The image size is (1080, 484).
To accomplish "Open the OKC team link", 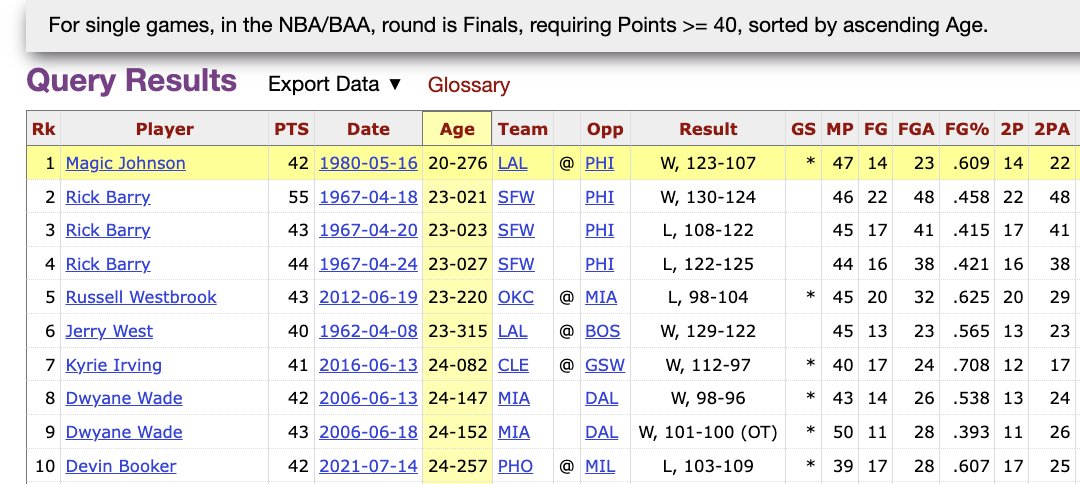I will click(x=515, y=297).
